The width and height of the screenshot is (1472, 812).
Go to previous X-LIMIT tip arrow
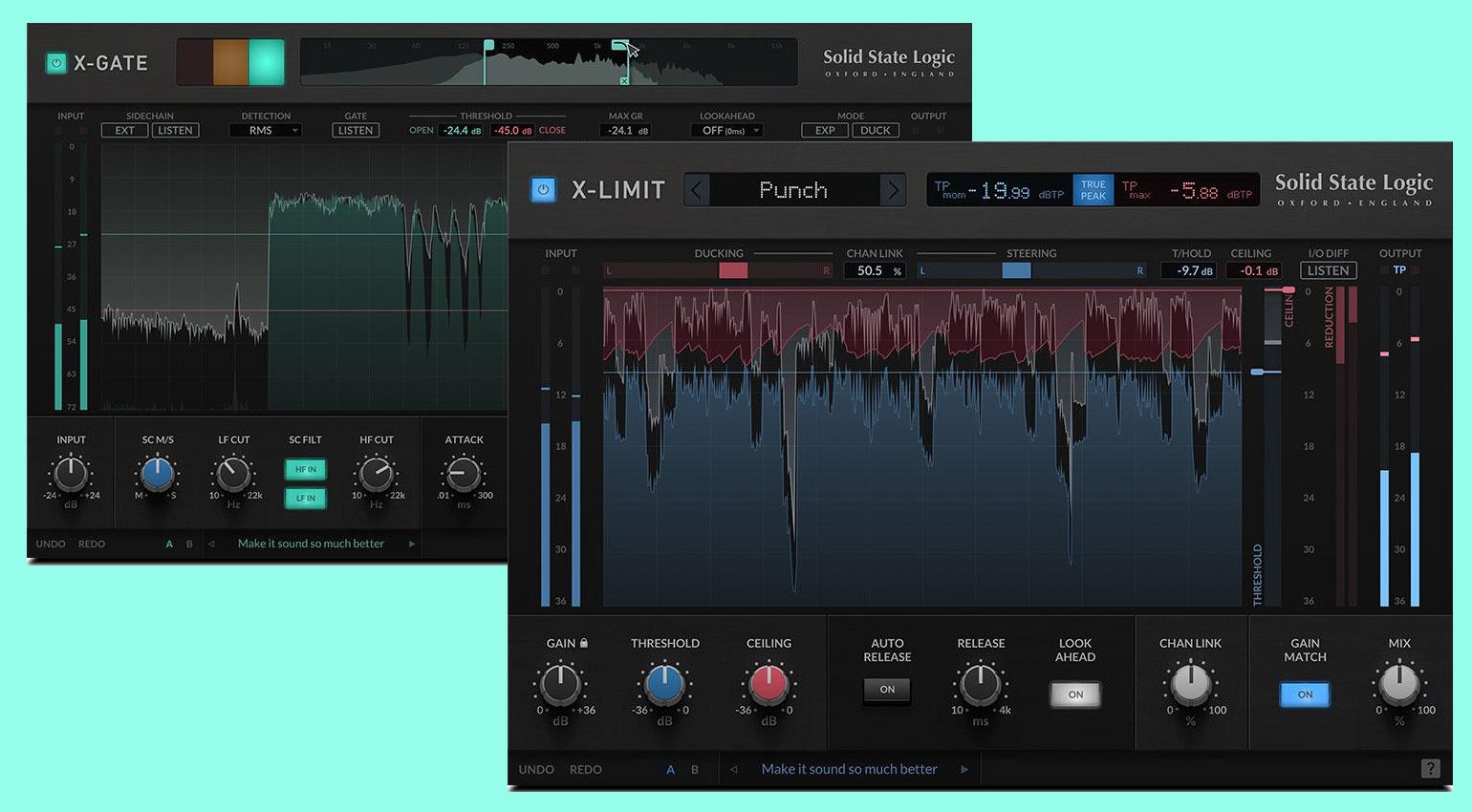point(734,769)
